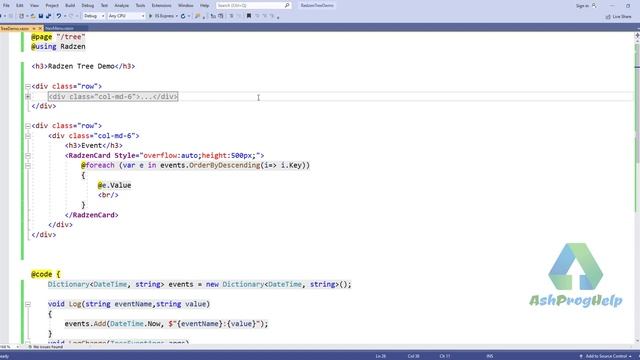The image size is (640, 360).
Task: Click the search magnifier icon
Action: (x=287, y=6)
